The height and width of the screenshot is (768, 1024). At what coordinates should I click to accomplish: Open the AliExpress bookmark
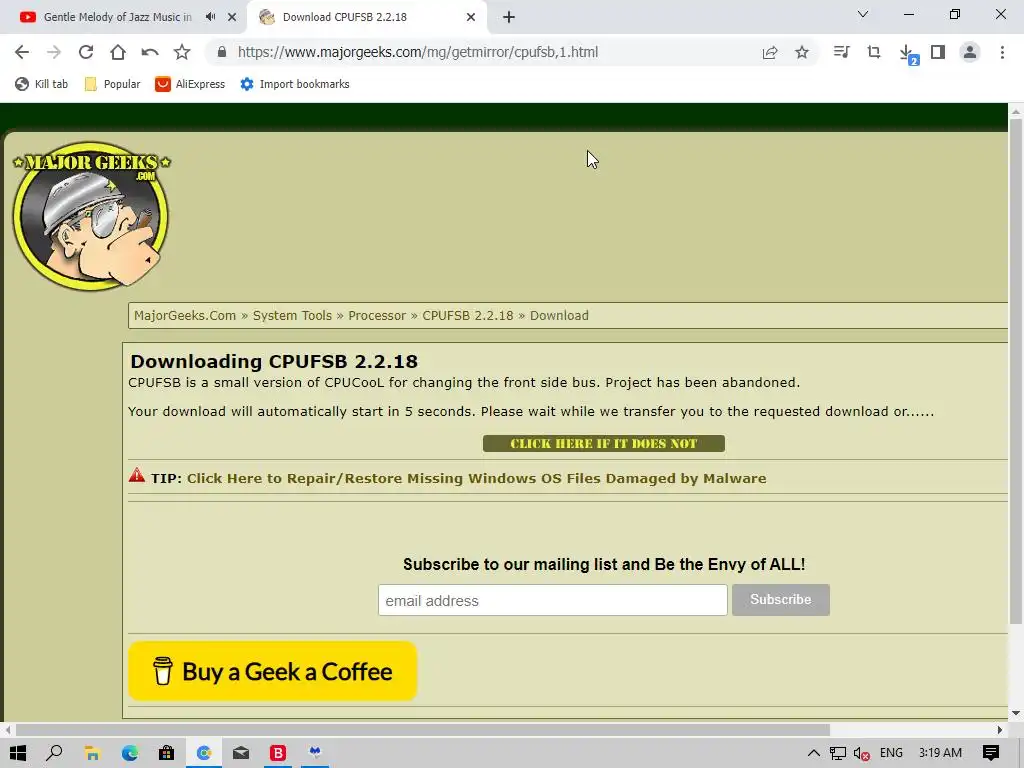190,84
